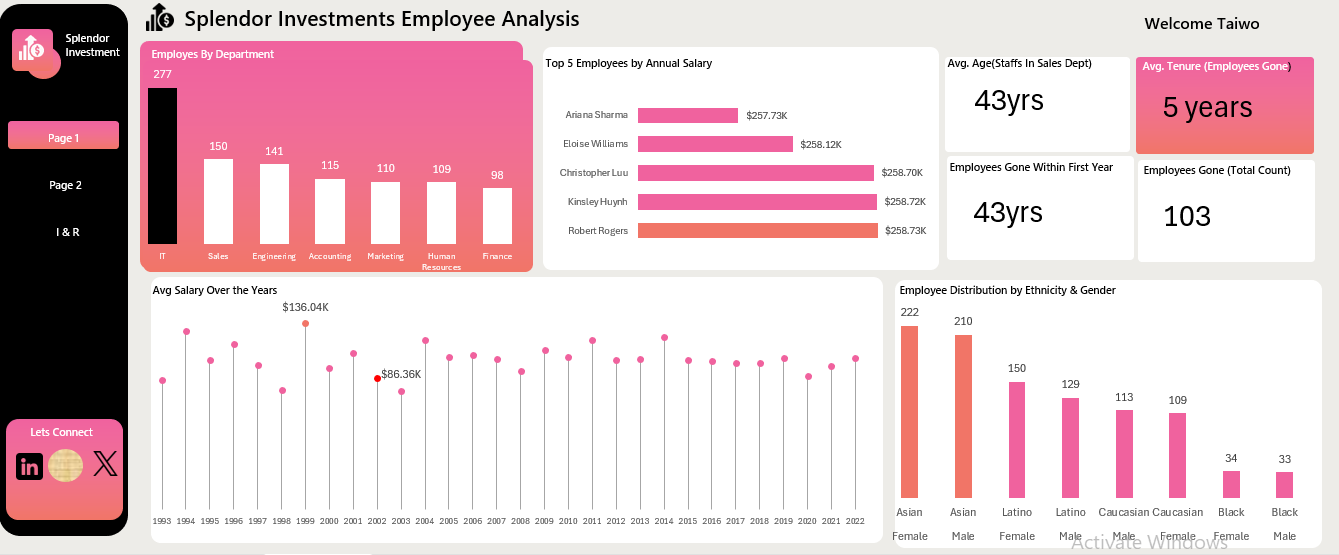Viewport: 1339px width, 555px height.
Task: Click the money-growth icon beside the dashboard title
Action: pos(160,18)
